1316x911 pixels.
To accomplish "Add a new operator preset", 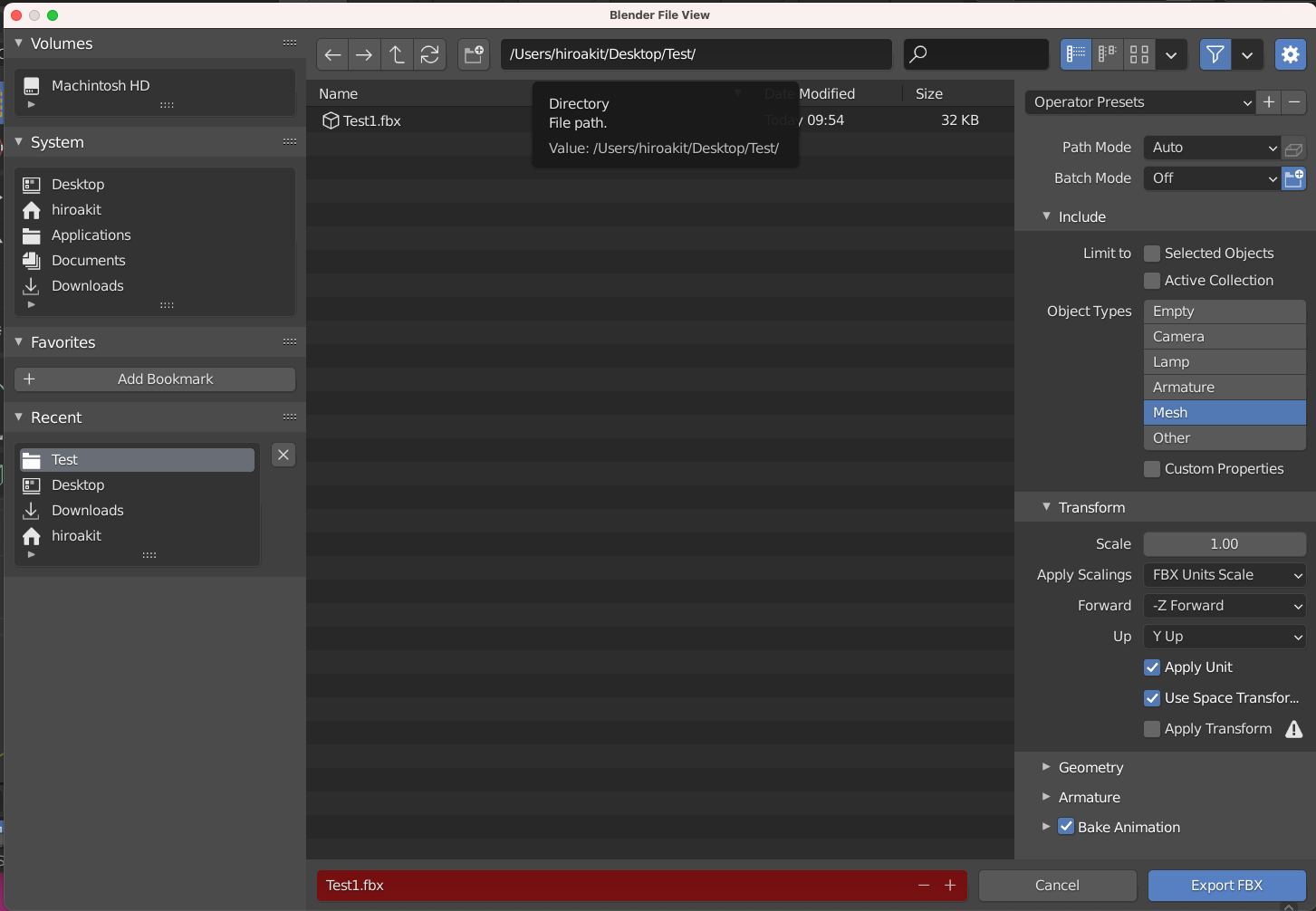I will (1269, 102).
